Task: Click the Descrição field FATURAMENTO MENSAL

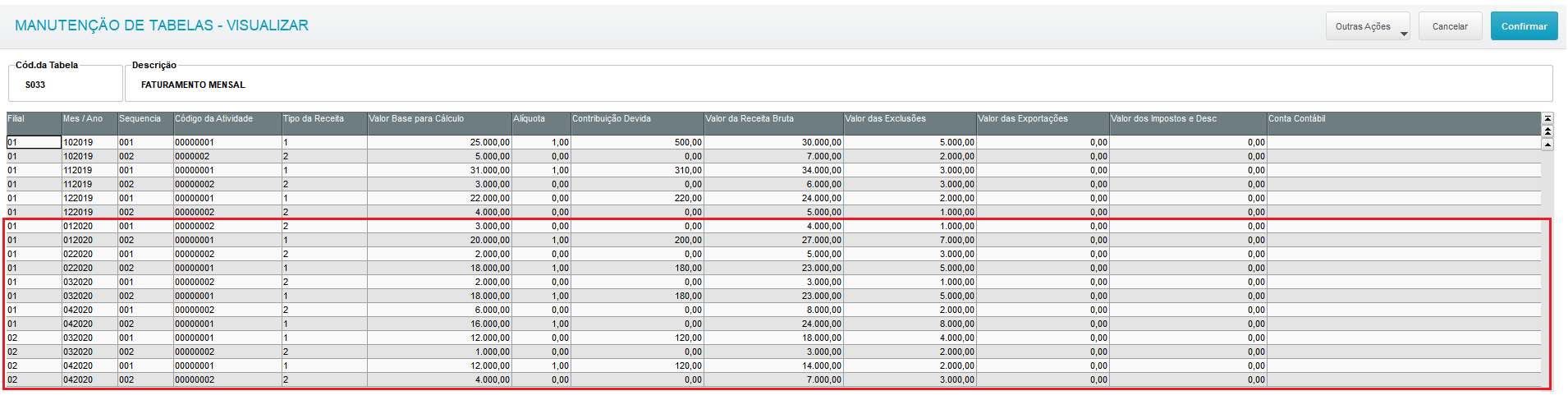Action: (838, 85)
